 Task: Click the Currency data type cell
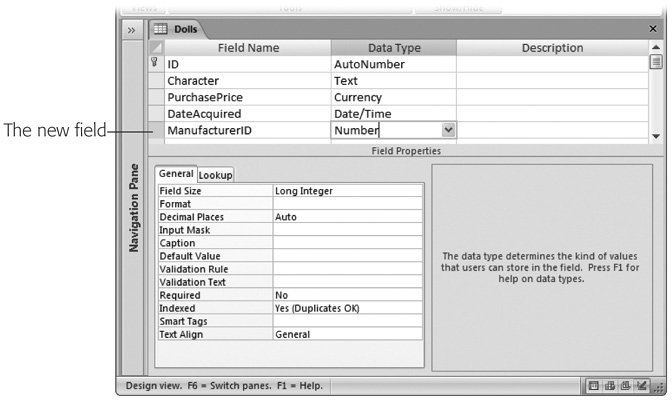click(394, 97)
